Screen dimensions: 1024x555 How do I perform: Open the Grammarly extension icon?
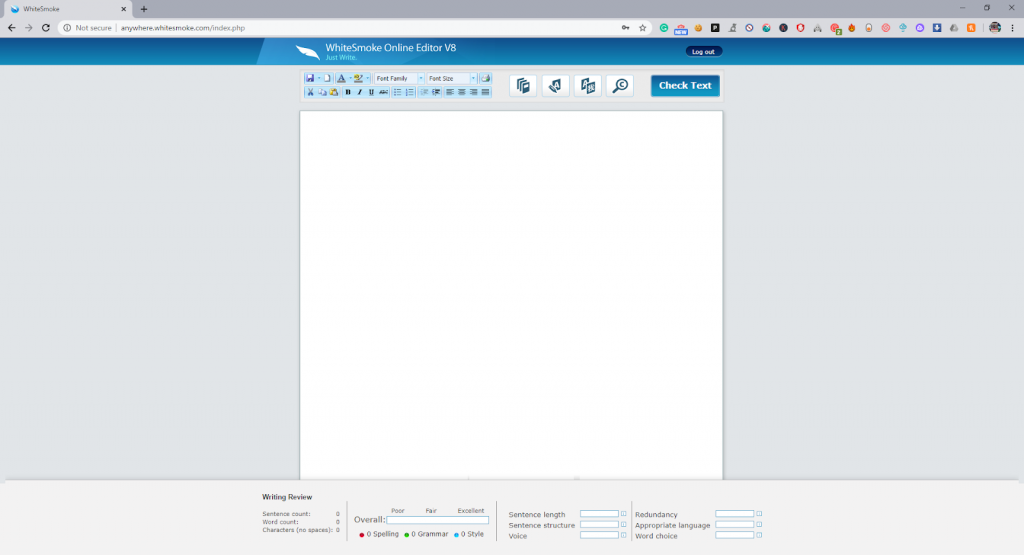click(x=664, y=28)
